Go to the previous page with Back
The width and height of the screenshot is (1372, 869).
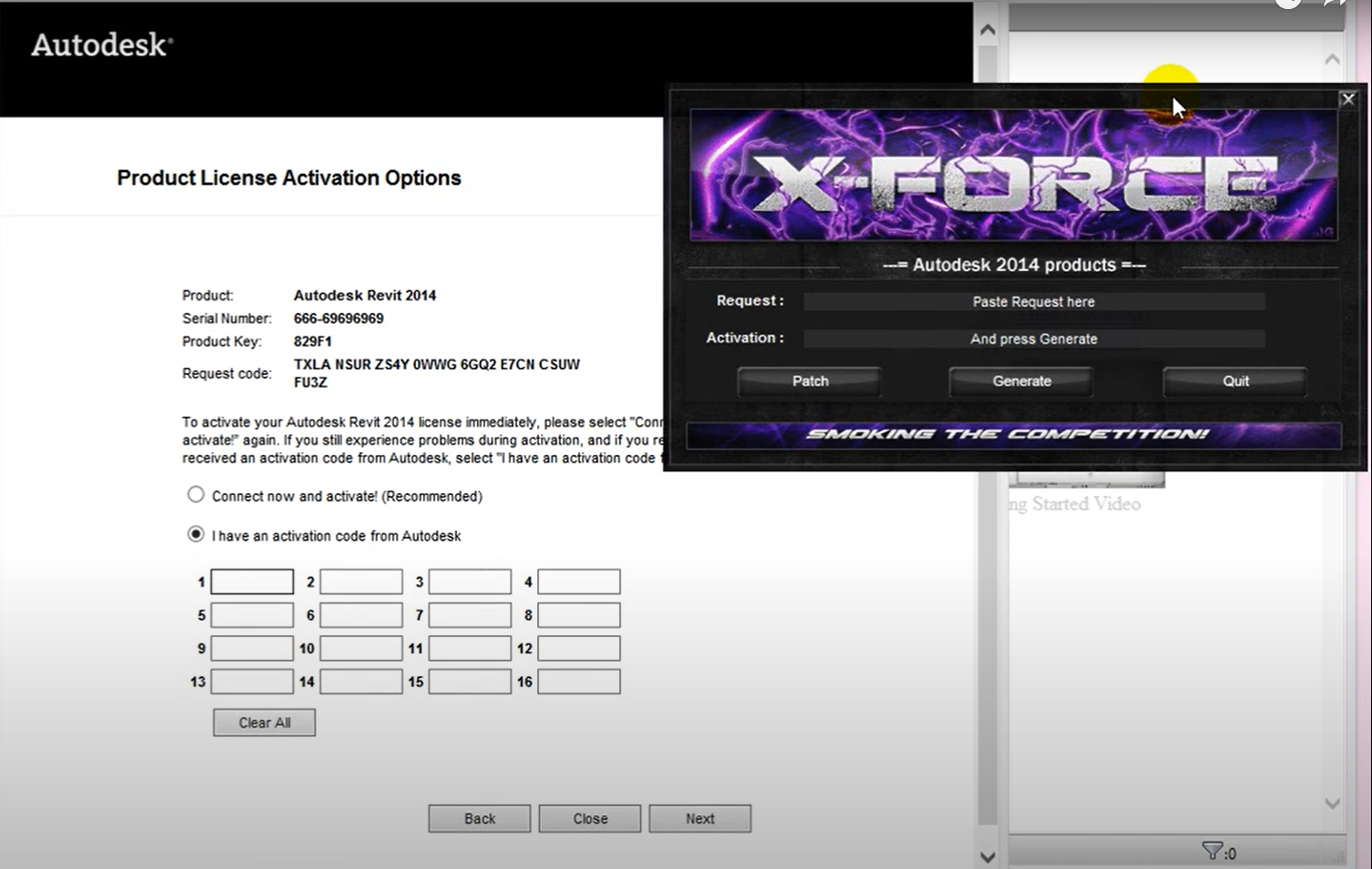coord(479,818)
